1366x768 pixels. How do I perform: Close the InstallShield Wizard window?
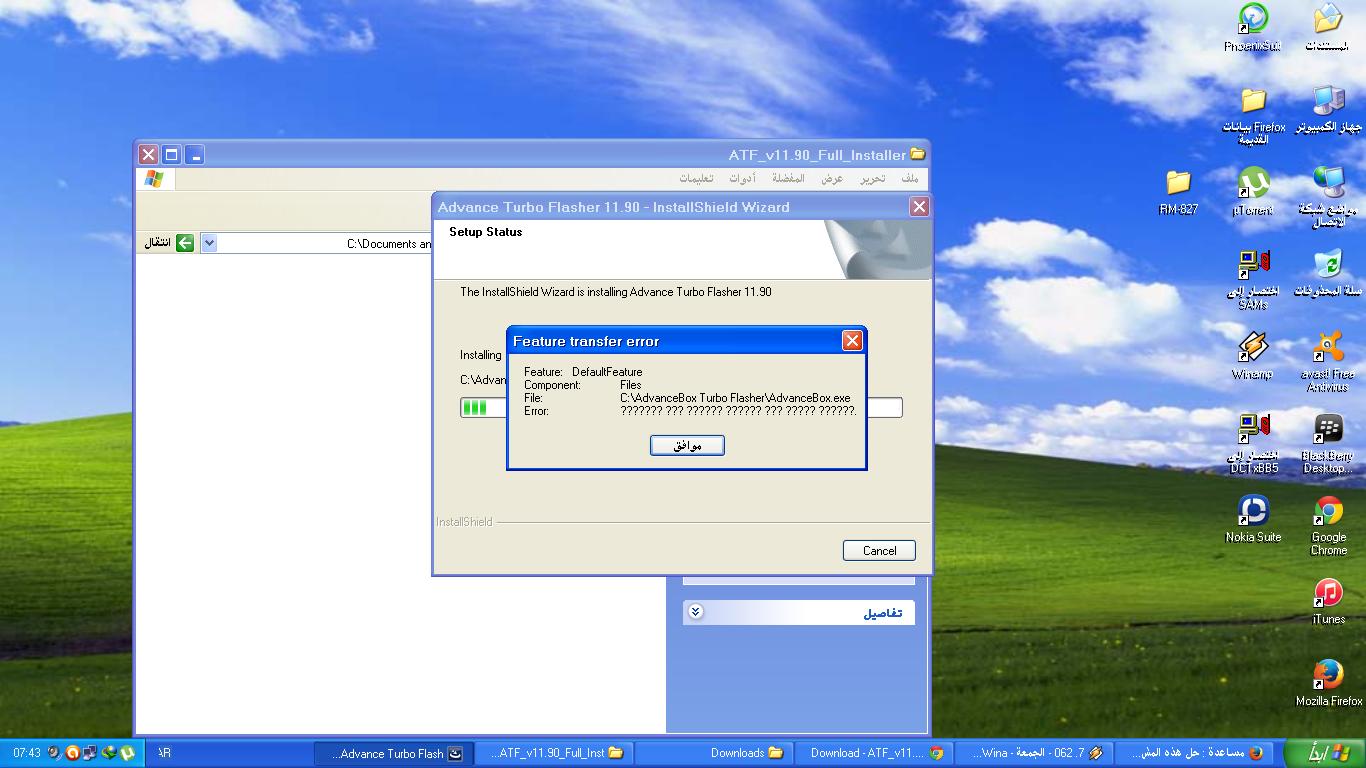[x=919, y=206]
